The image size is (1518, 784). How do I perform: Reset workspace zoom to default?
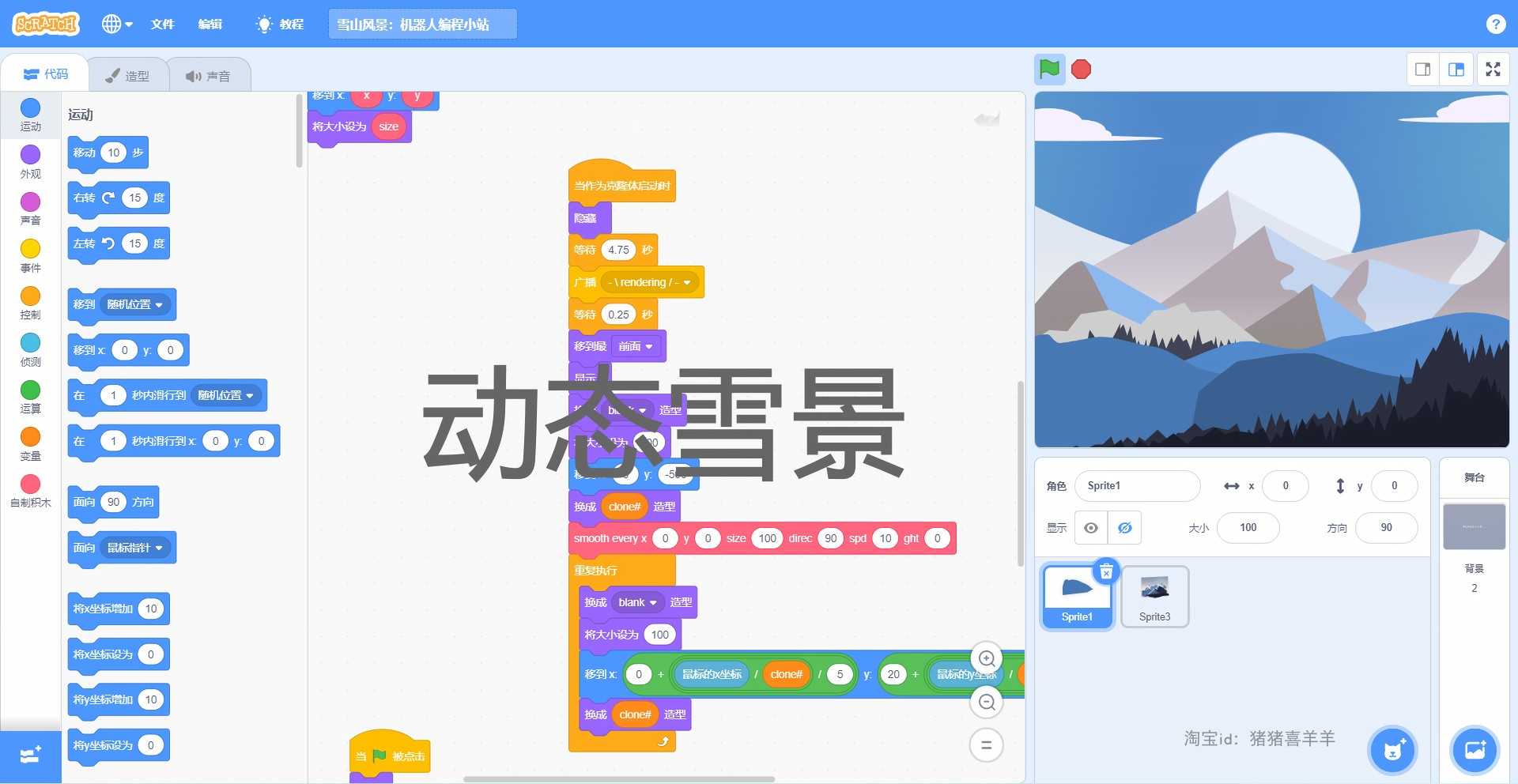pos(986,744)
